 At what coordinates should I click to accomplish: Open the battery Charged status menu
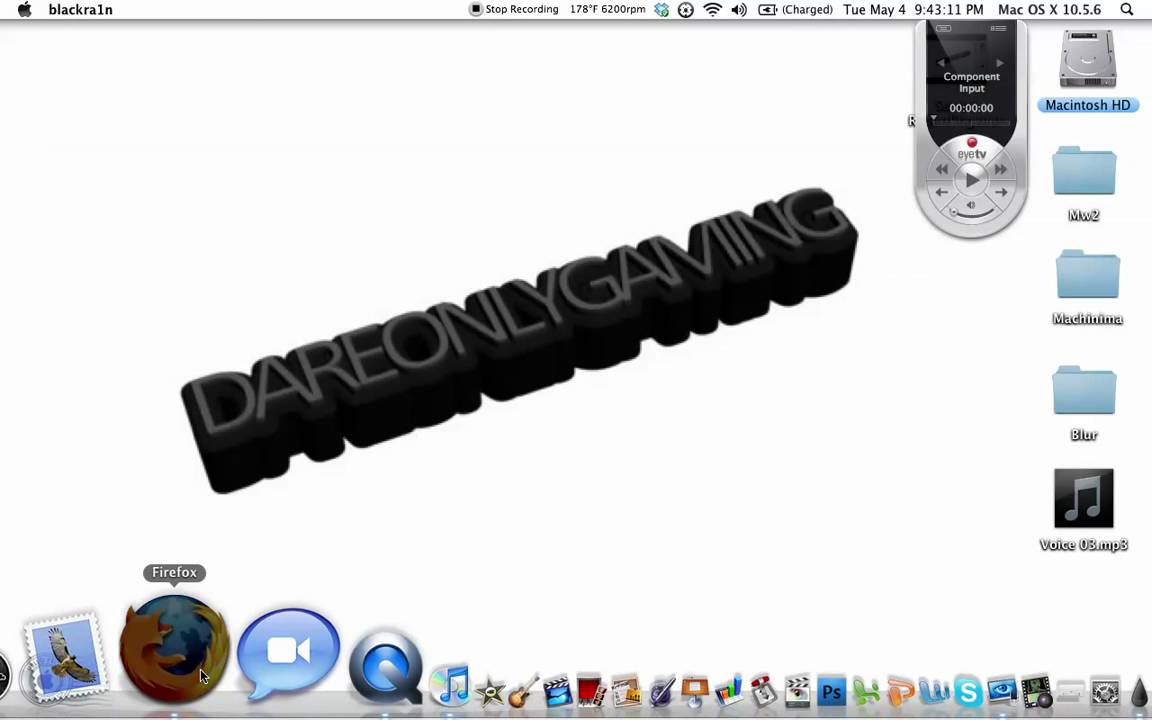(x=796, y=10)
